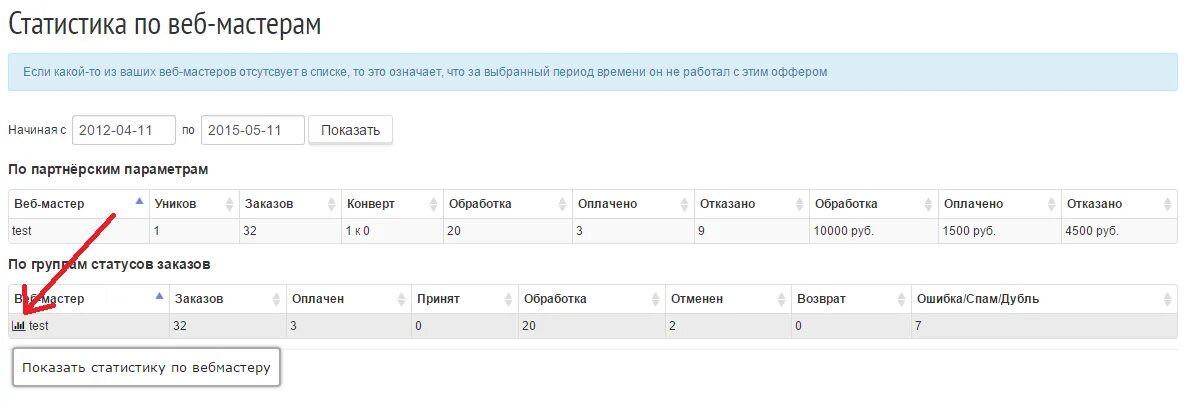Click the sort arrows in Уников column

click(231, 204)
